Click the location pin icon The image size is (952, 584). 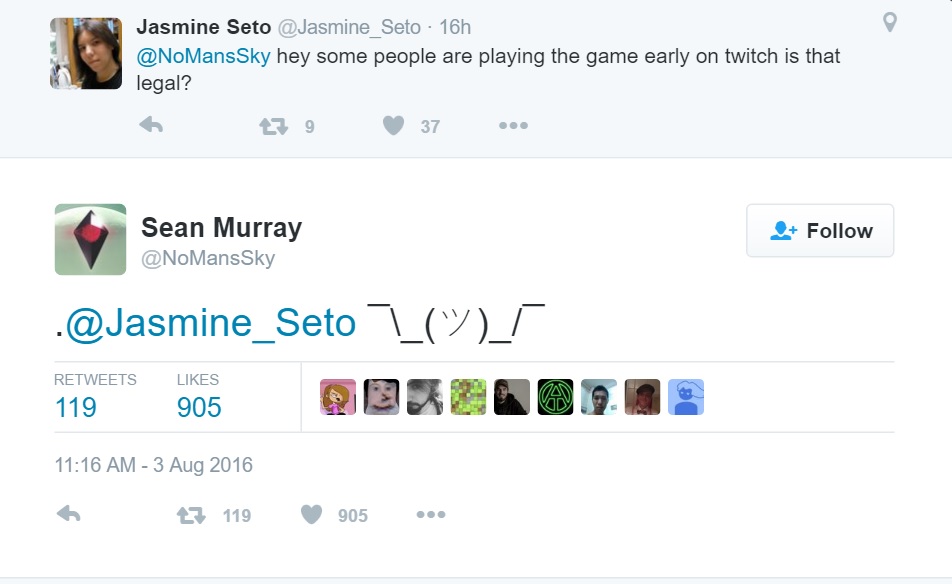pyautogui.click(x=890, y=22)
